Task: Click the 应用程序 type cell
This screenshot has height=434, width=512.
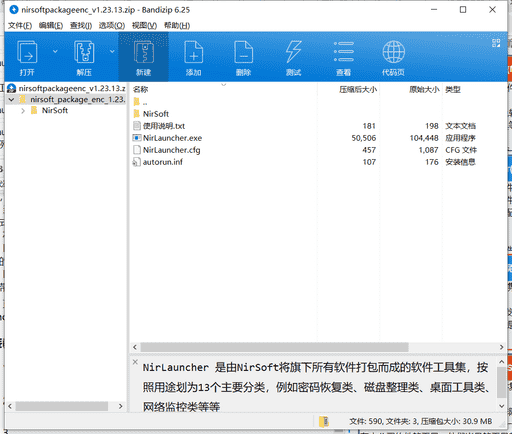Action: point(460,138)
